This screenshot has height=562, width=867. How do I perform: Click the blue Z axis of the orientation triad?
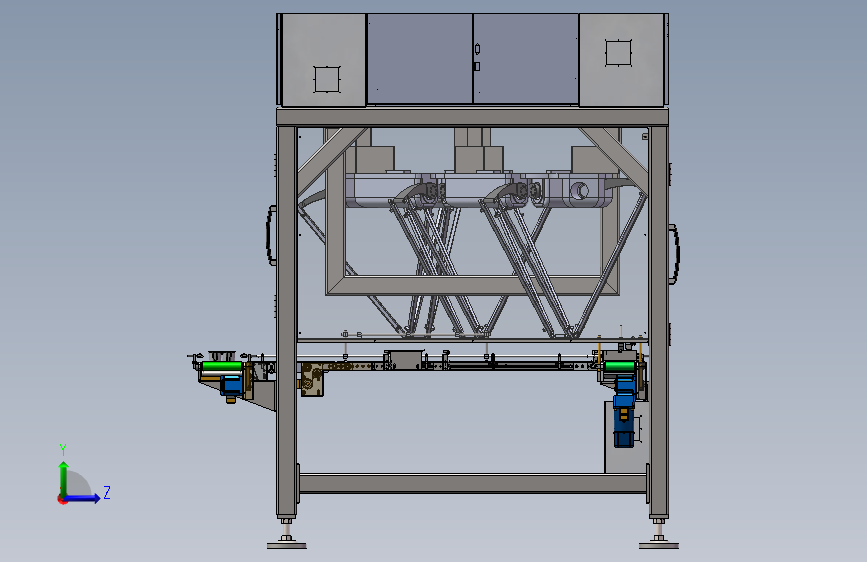pyautogui.click(x=83, y=498)
